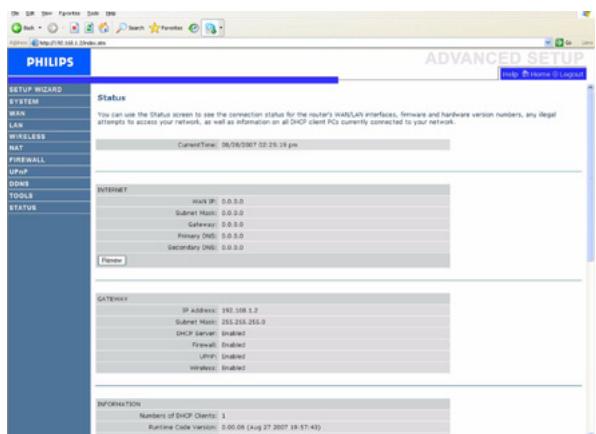Open the Help menu in the menu bar
The height and width of the screenshot is (434, 596).
click(x=111, y=13)
